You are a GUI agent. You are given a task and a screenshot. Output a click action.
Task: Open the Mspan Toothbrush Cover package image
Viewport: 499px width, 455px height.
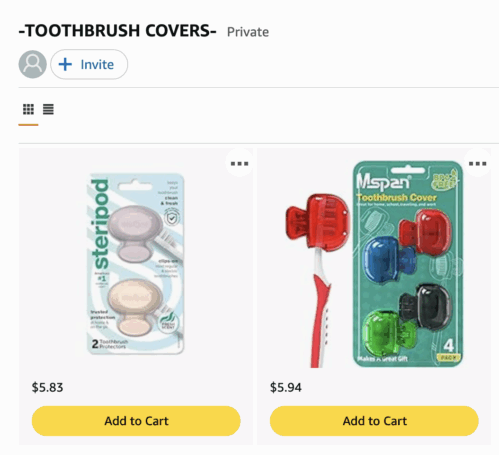click(408, 264)
